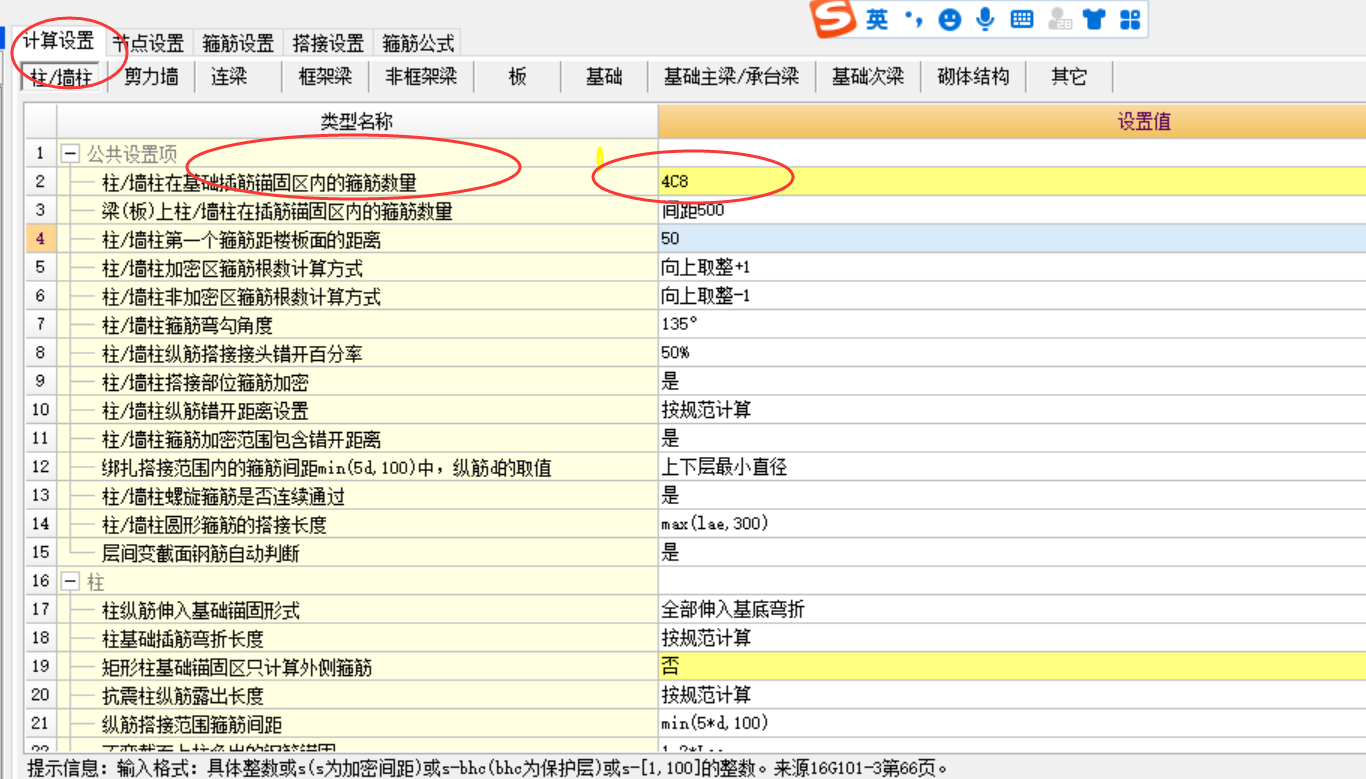The image size is (1366, 779).
Task: Select row 层间变截面钢筋自动判断
Action: [200, 553]
